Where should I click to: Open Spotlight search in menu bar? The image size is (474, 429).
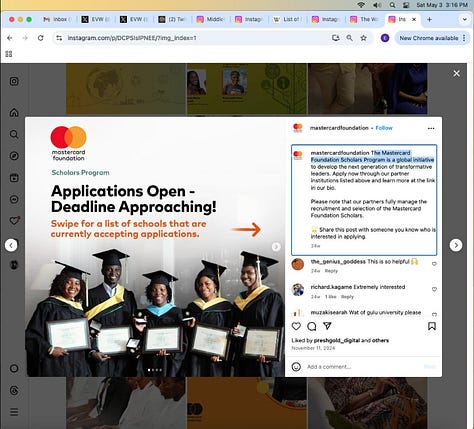point(392,5)
